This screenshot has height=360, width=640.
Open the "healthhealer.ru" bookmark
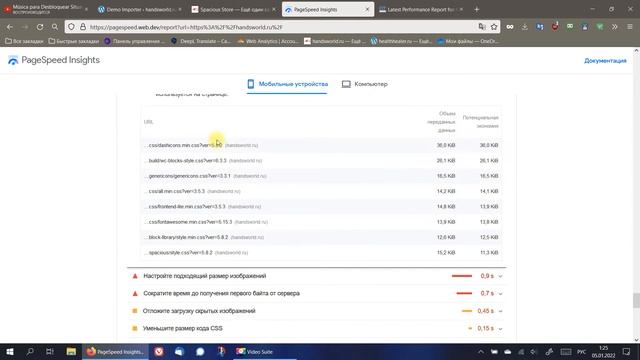[x=401, y=41]
